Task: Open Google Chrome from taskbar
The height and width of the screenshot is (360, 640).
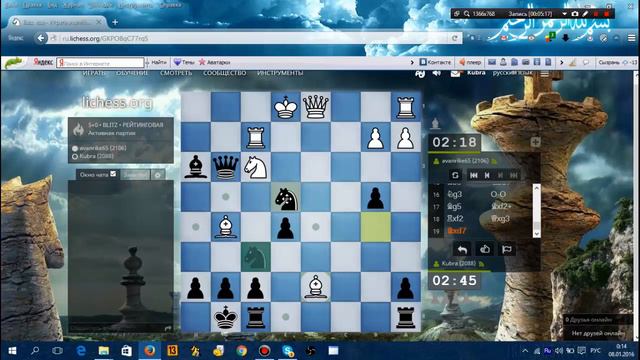Action: coord(241,351)
